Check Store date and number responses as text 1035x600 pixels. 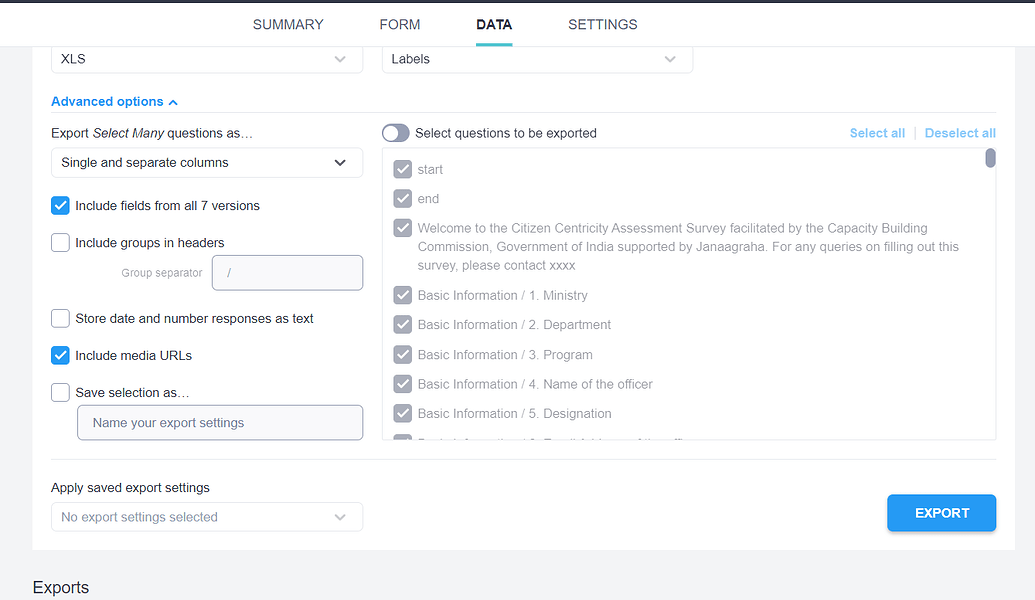click(61, 319)
